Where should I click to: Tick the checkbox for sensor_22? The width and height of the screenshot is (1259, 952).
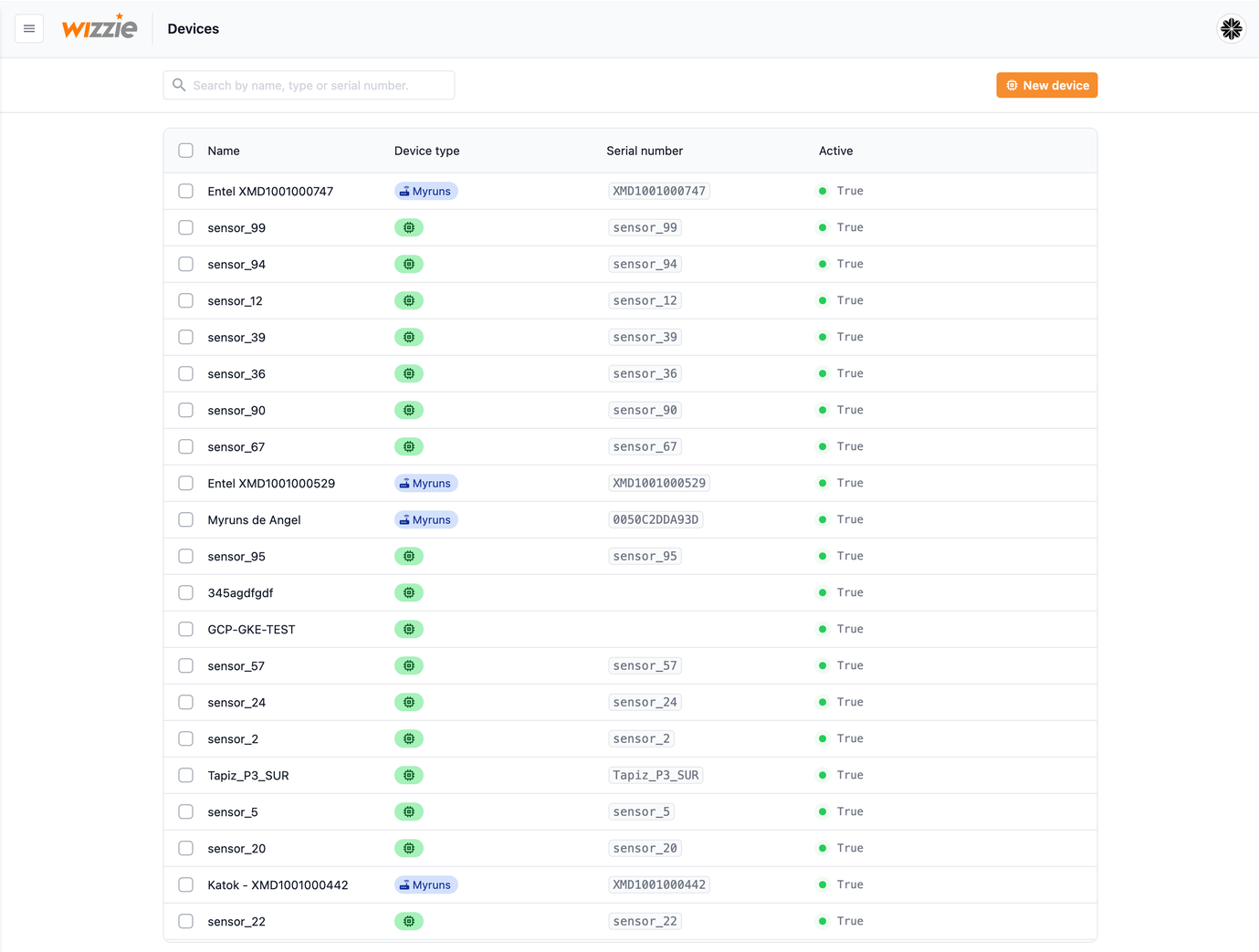(186, 922)
